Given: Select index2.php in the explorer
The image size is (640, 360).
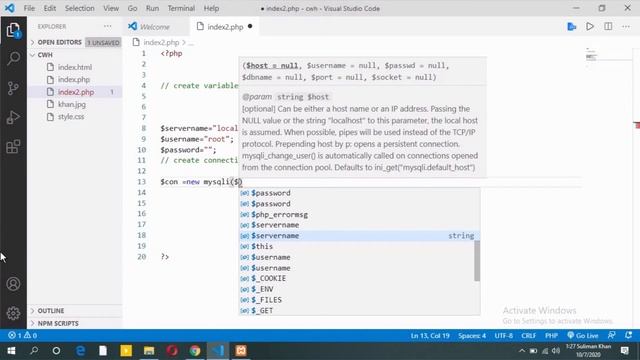Looking at the screenshot, I should click(x=76, y=92).
